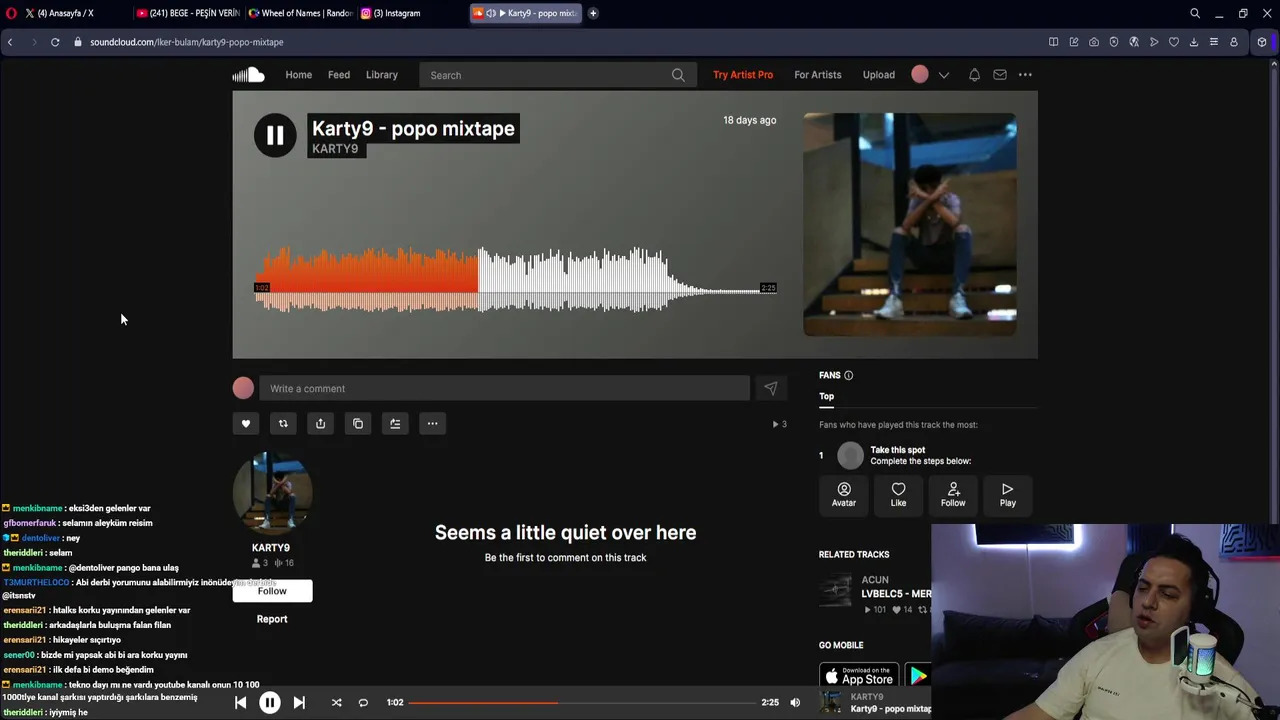Open the browser downloads icon
This screenshot has width=1280, height=720.
(1194, 42)
